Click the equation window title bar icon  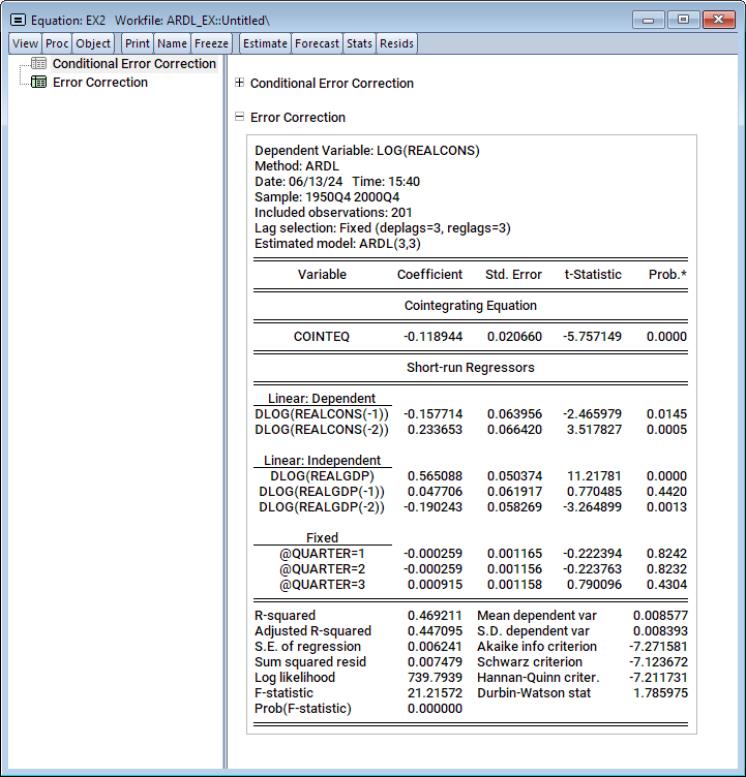(13, 20)
